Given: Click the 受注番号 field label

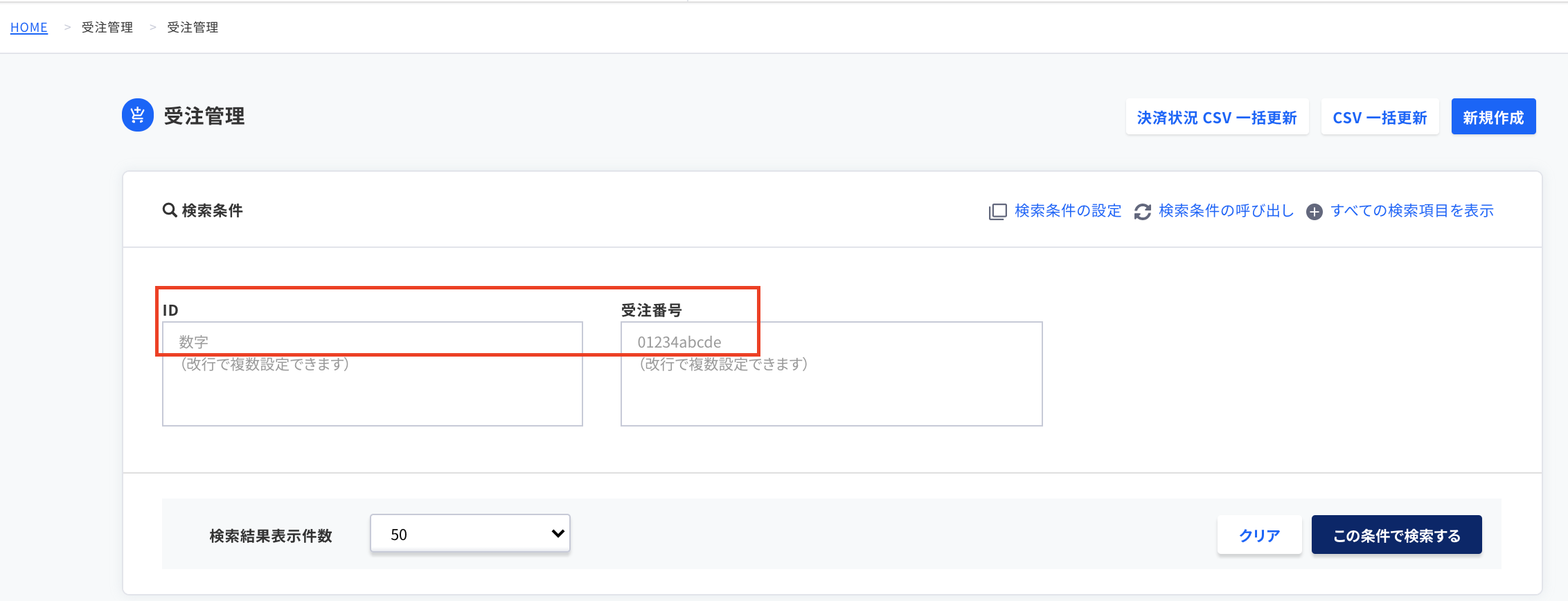Looking at the screenshot, I should coord(651,310).
